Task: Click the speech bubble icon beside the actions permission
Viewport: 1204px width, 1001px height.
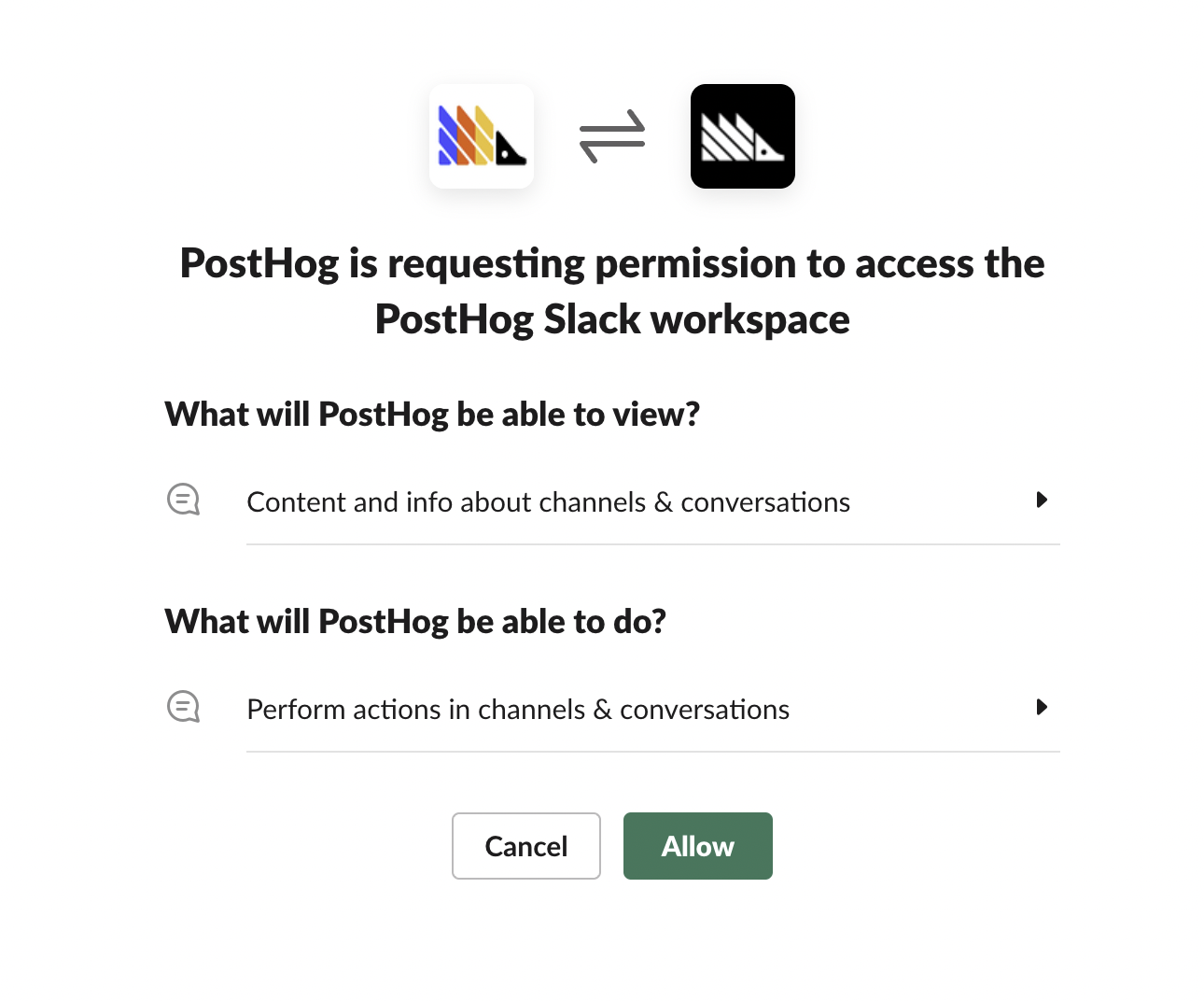Action: point(183,707)
